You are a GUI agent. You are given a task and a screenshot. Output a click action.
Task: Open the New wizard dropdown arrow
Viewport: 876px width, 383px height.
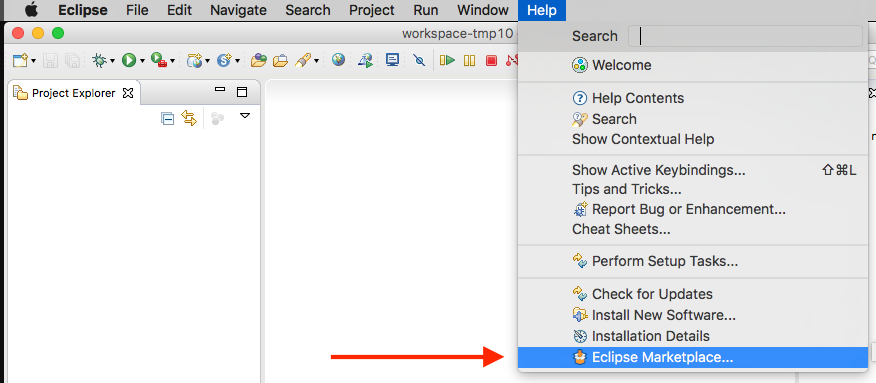point(34,61)
